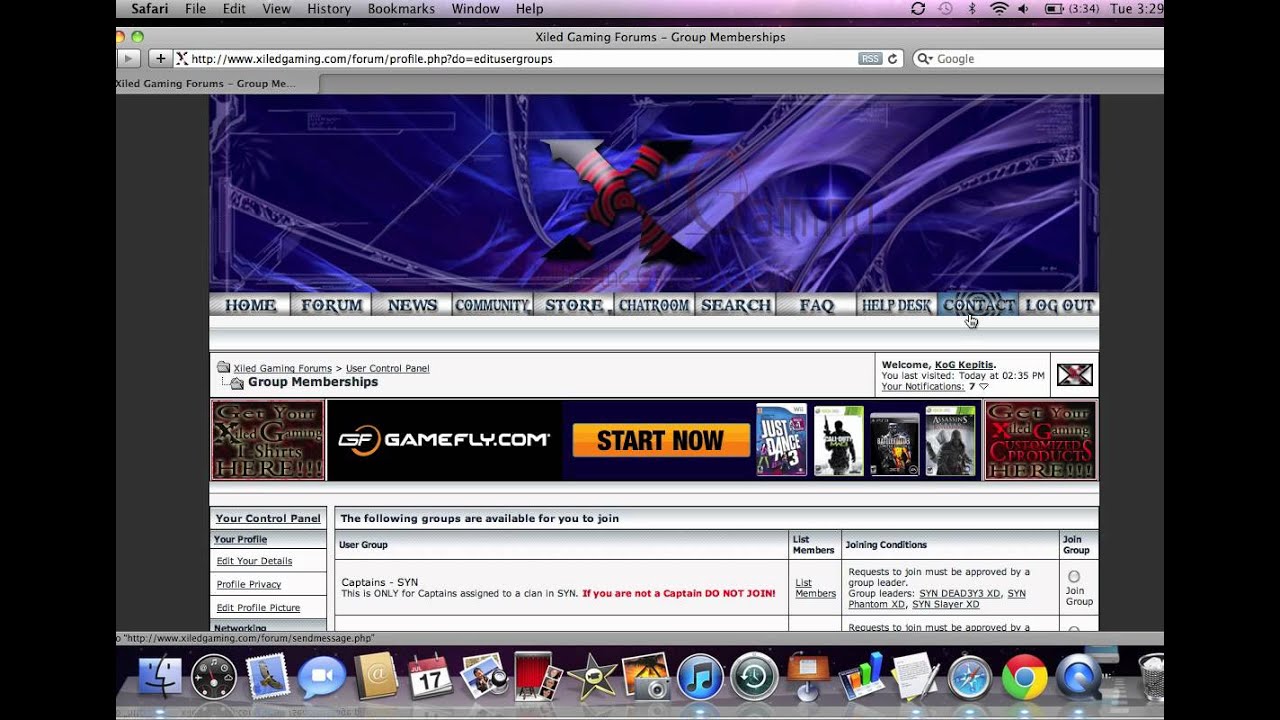
Task: Click the GameFly START NOW banner button
Action: 661,440
